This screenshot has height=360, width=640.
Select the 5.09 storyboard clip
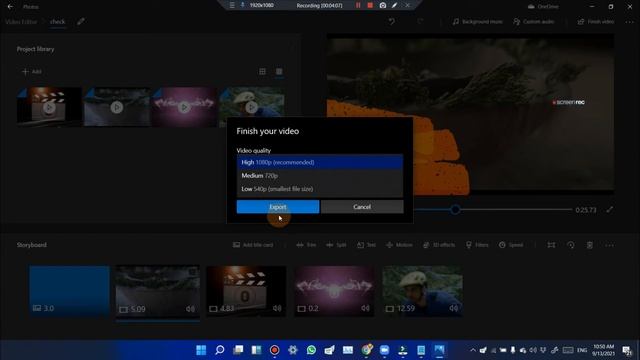click(158, 291)
